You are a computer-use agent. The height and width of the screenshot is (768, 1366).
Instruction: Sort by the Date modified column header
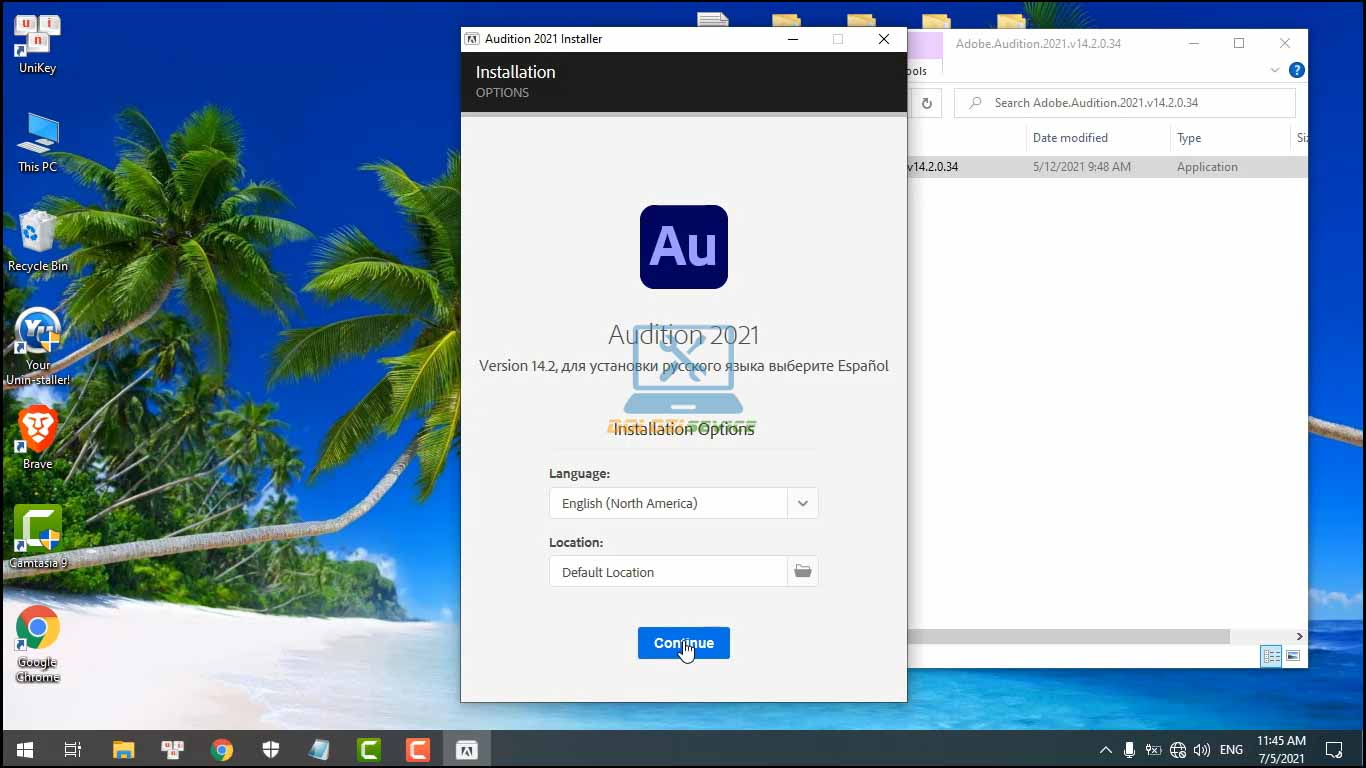click(1070, 138)
